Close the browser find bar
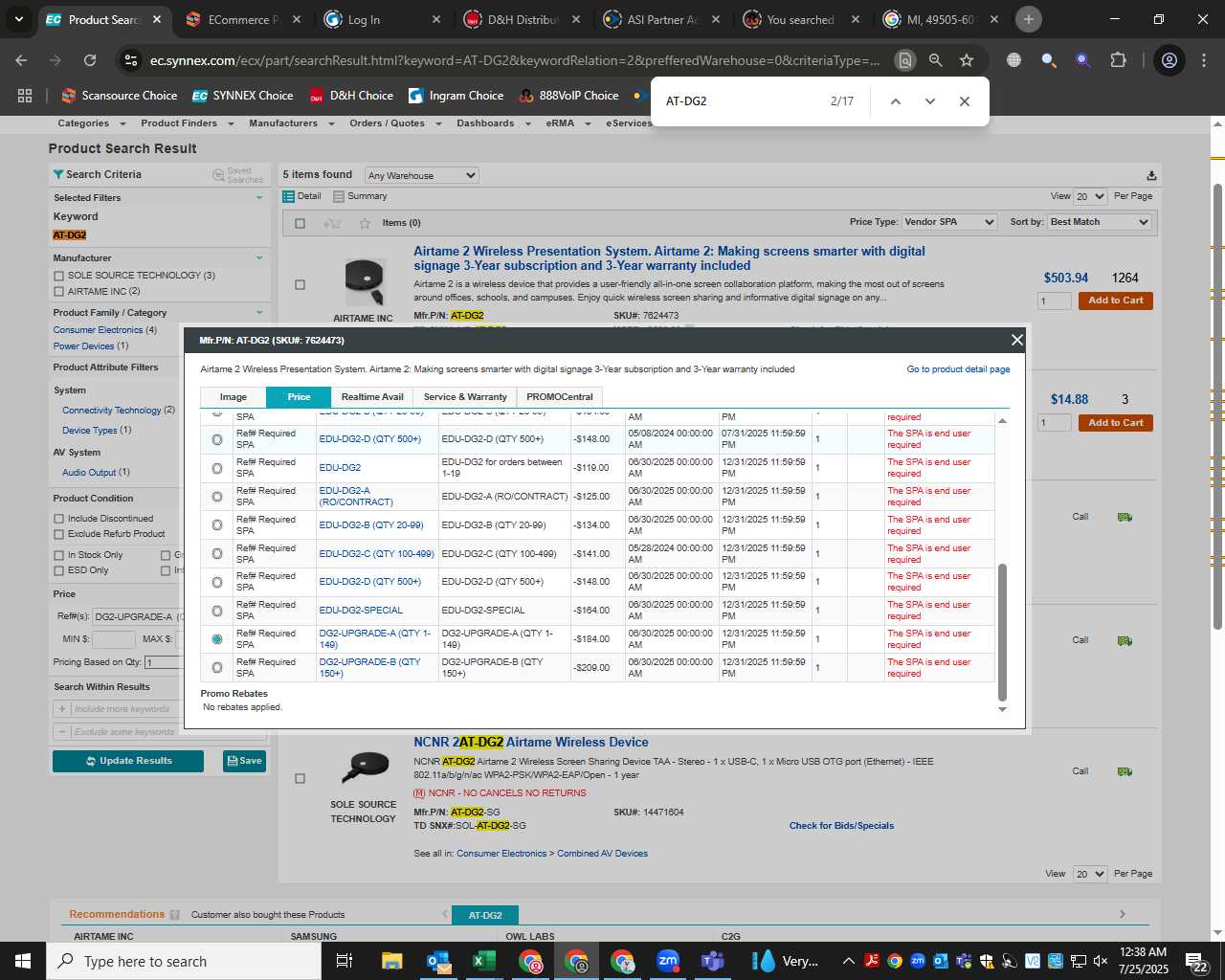This screenshot has width=1225, height=980. pyautogui.click(x=964, y=101)
